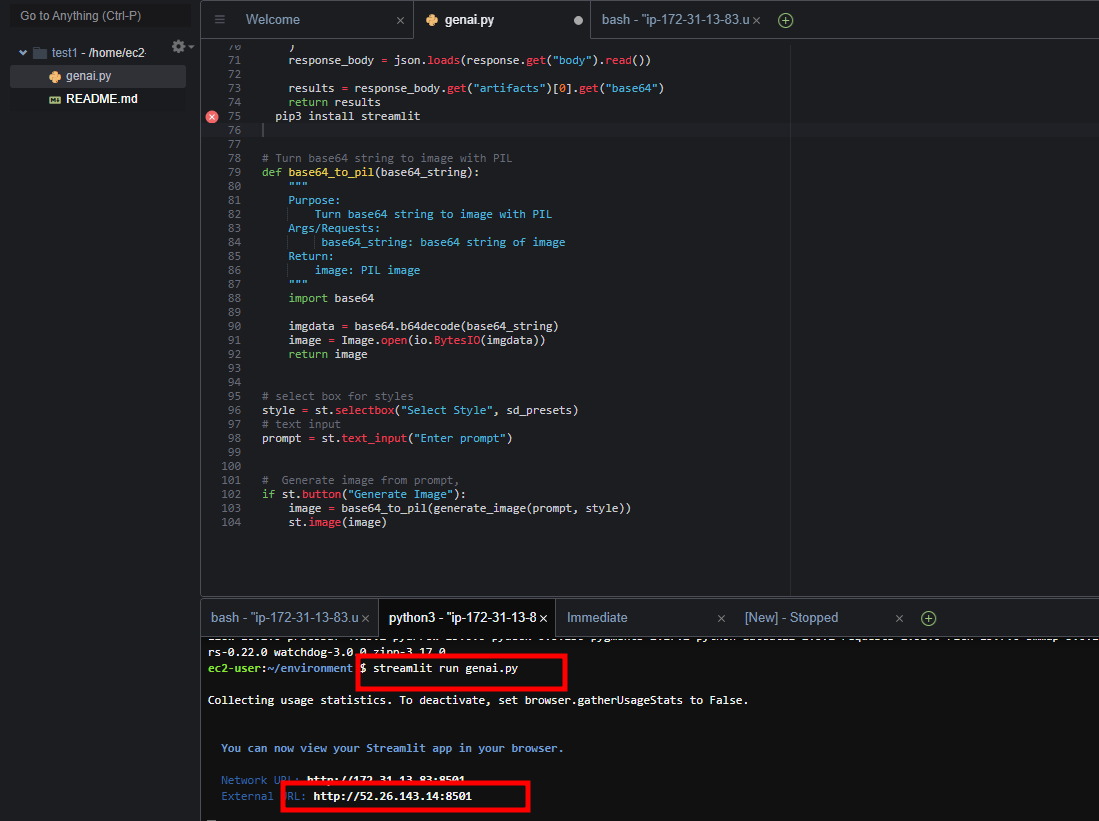
Task: Click the ec2-user:~/environment prompt
Action: (x=280, y=668)
